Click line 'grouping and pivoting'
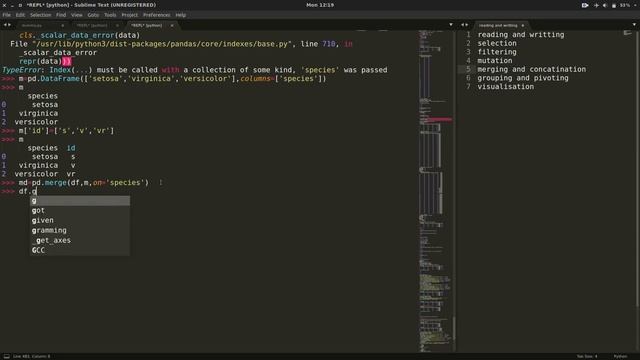 [x=523, y=78]
